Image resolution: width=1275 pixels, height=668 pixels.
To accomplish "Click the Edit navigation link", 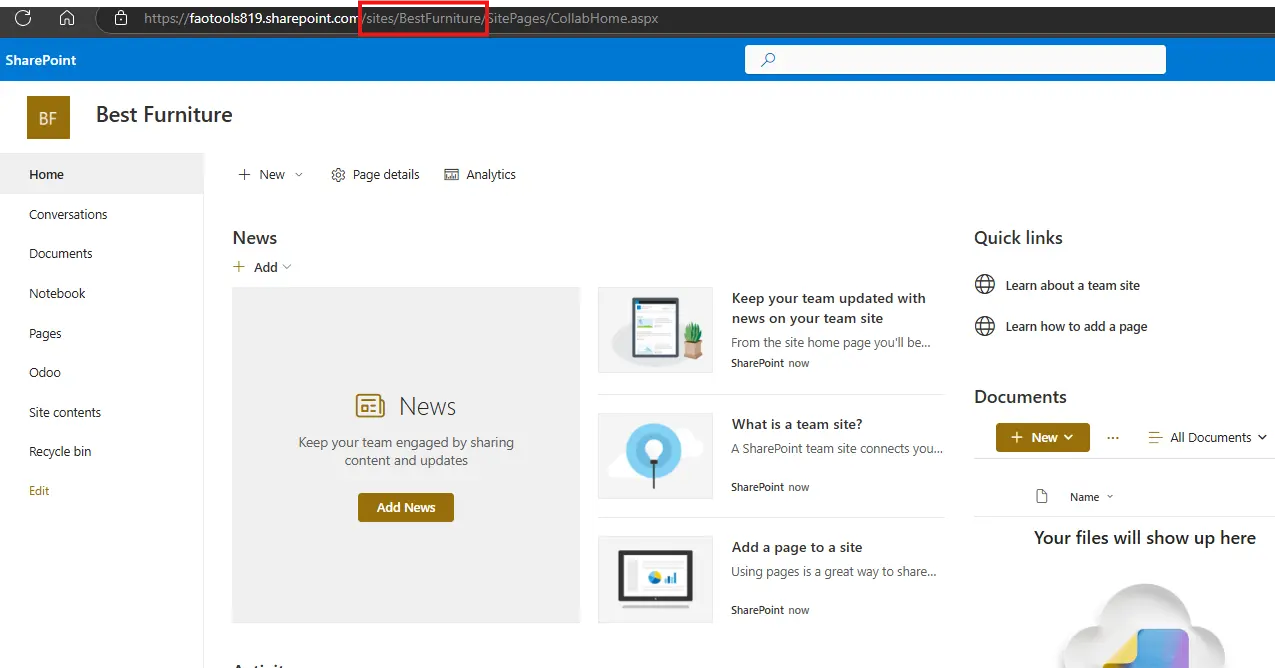I will coord(39,491).
